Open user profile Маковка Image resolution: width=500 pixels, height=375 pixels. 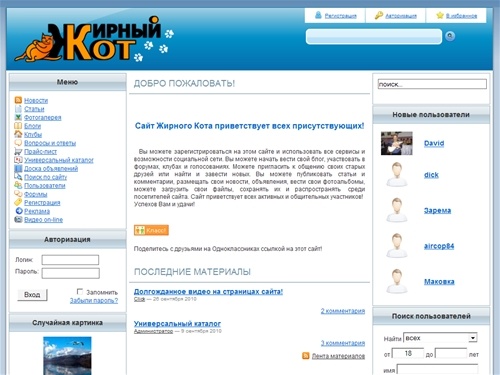pyautogui.click(x=439, y=282)
